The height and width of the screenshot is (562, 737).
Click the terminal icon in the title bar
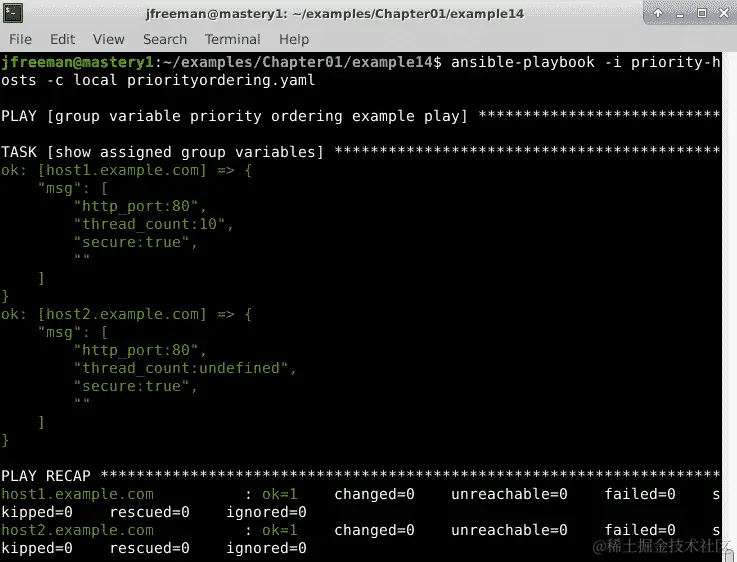[x=13, y=13]
